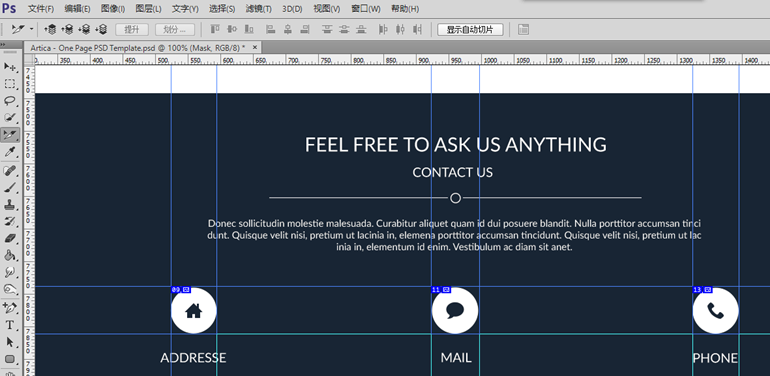Click the bring slice to front icon

click(51, 29)
